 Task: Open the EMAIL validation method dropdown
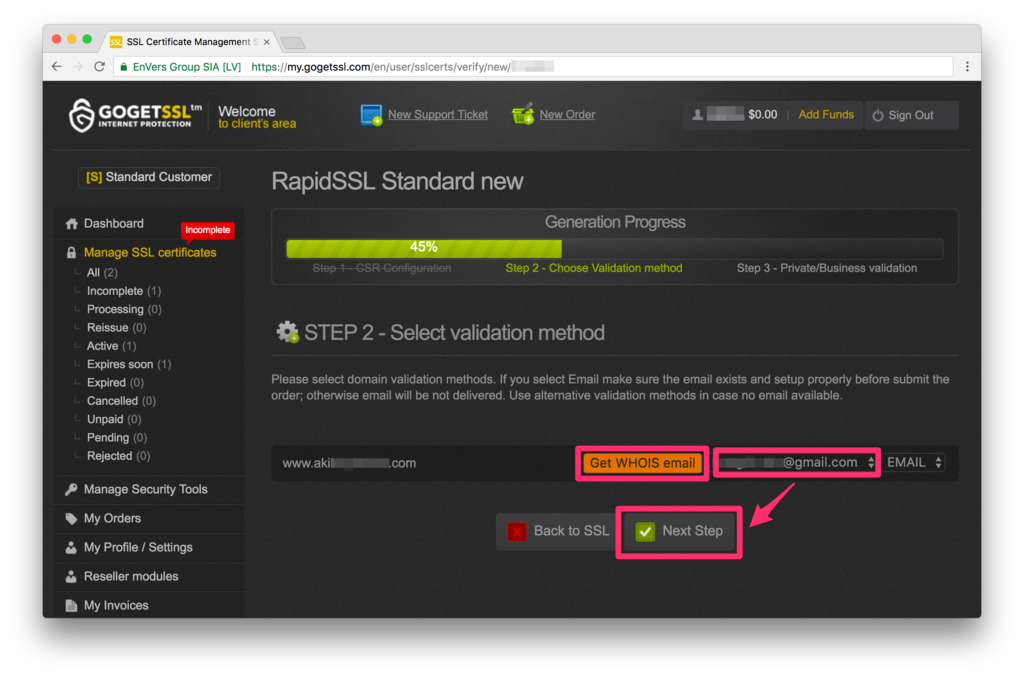(x=914, y=463)
